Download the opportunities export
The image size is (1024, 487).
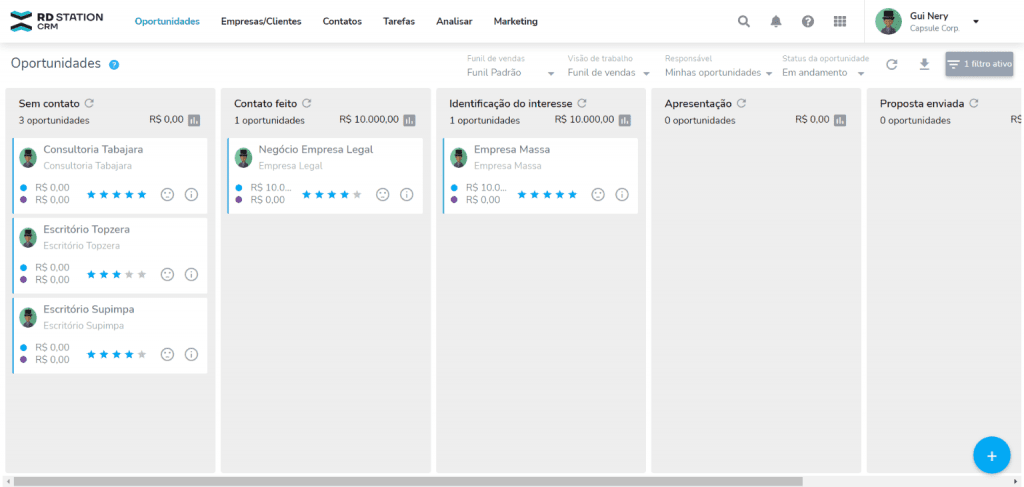point(924,65)
